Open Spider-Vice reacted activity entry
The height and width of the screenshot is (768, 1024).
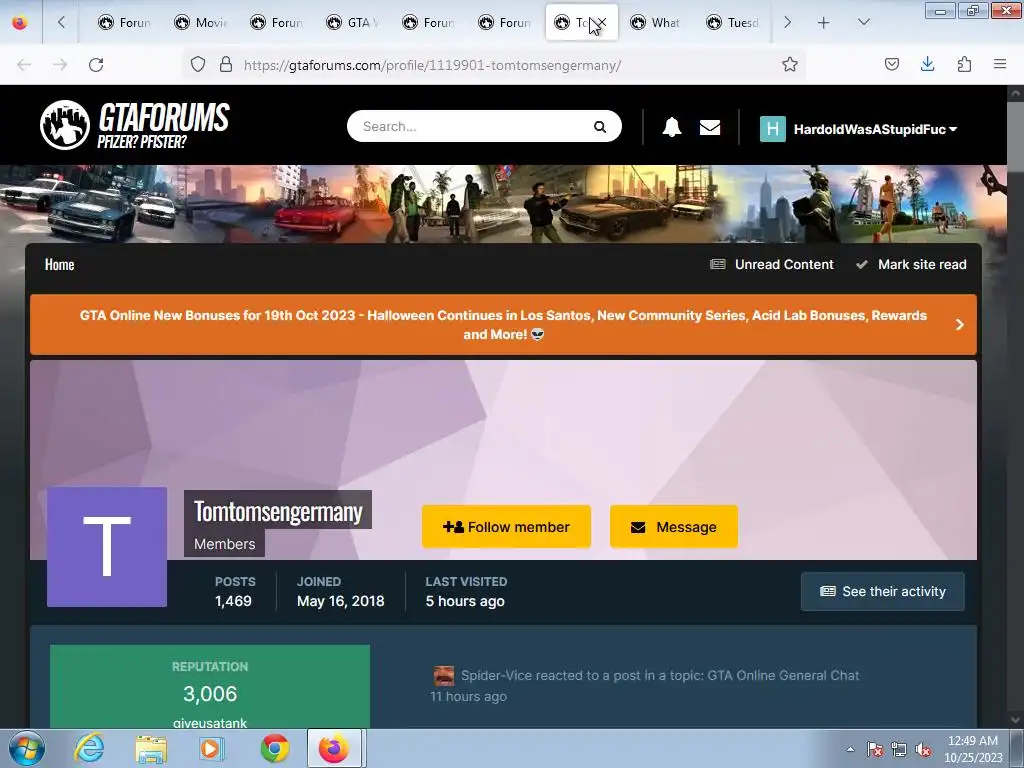pos(660,675)
